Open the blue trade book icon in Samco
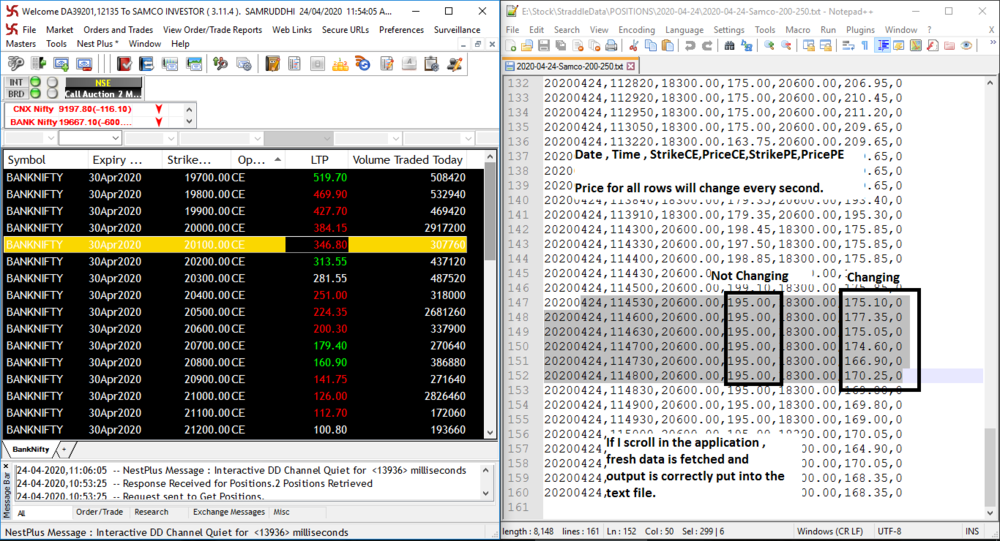 [x=147, y=63]
